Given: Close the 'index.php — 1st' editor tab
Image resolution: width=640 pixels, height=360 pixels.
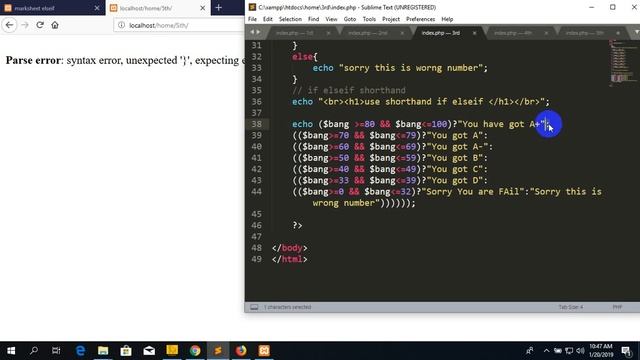Looking at the screenshot, I should [x=328, y=33].
